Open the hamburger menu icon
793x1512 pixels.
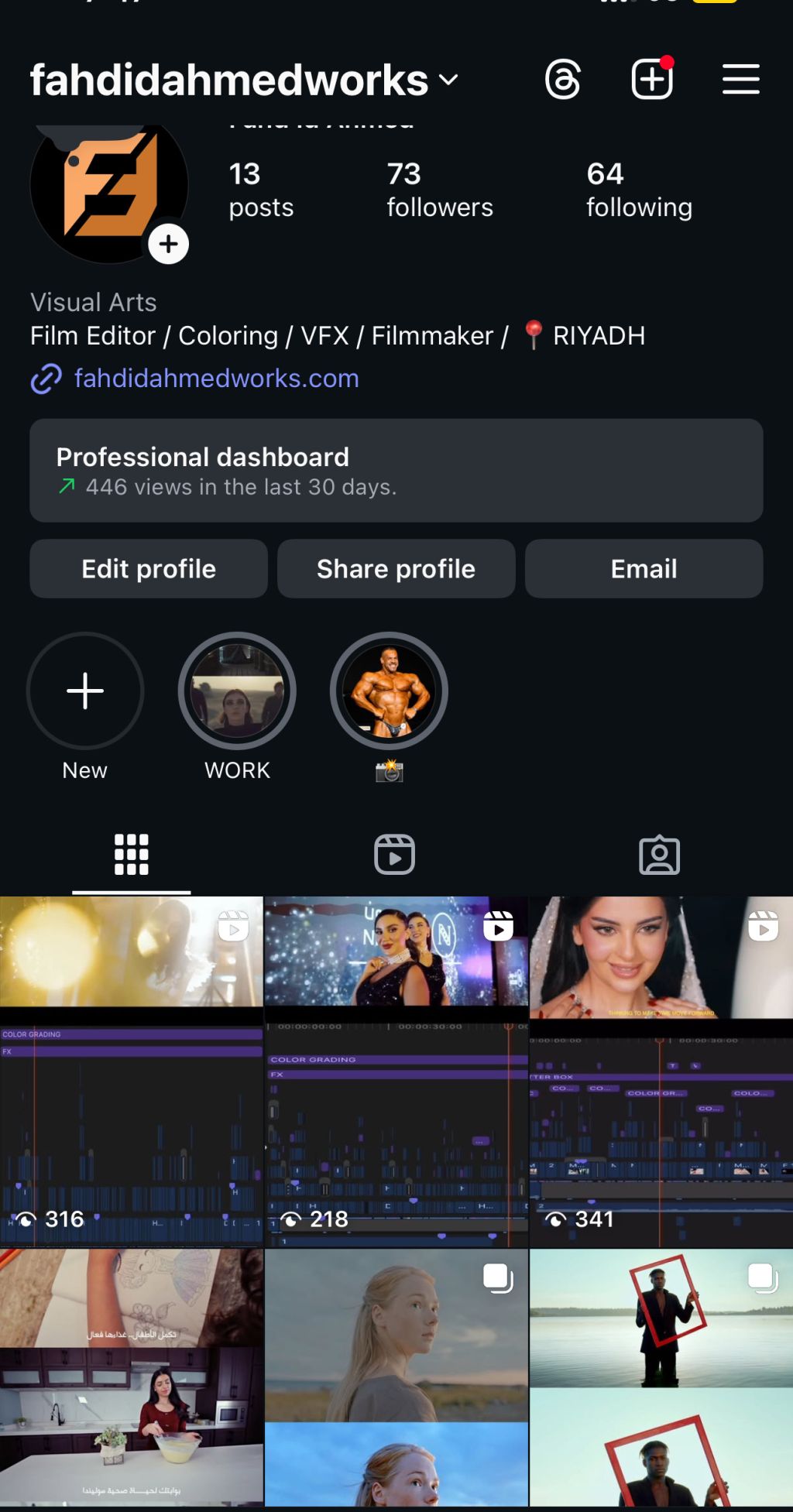[740, 80]
